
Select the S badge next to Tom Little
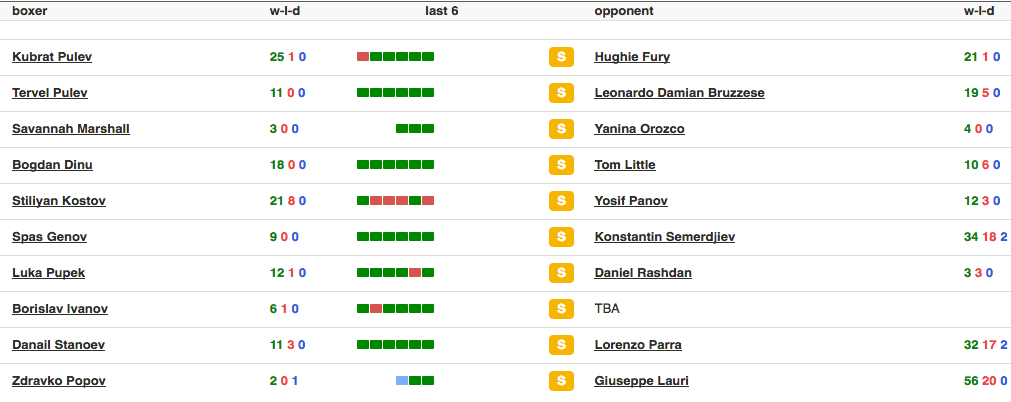click(561, 165)
